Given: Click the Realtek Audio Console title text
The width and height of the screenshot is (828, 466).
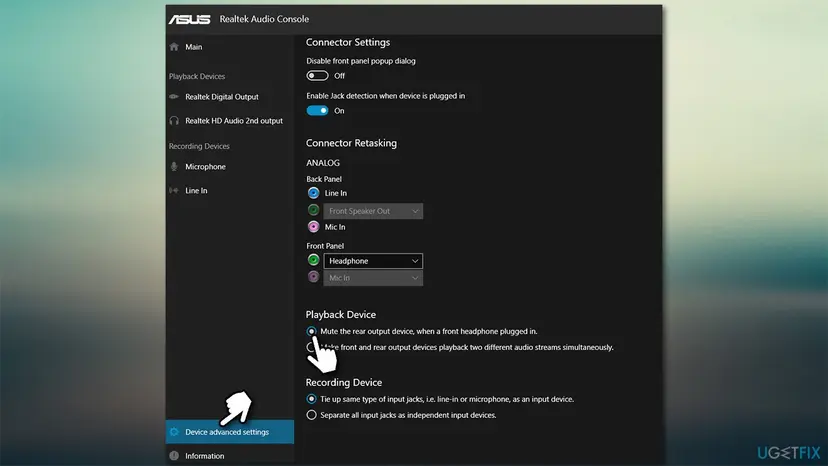Looking at the screenshot, I should (264, 19).
